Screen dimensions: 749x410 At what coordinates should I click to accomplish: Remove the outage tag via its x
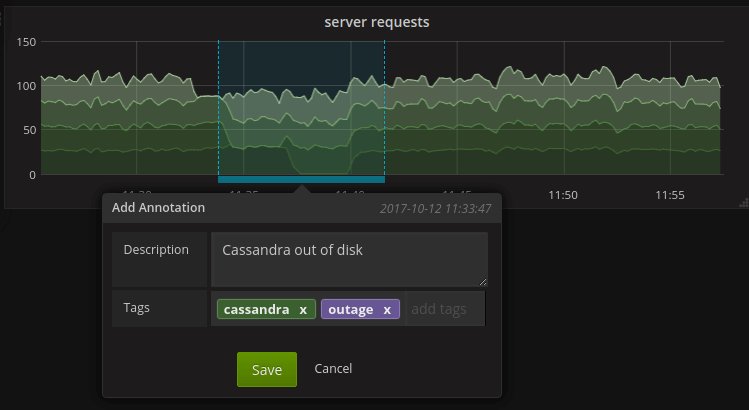387,310
